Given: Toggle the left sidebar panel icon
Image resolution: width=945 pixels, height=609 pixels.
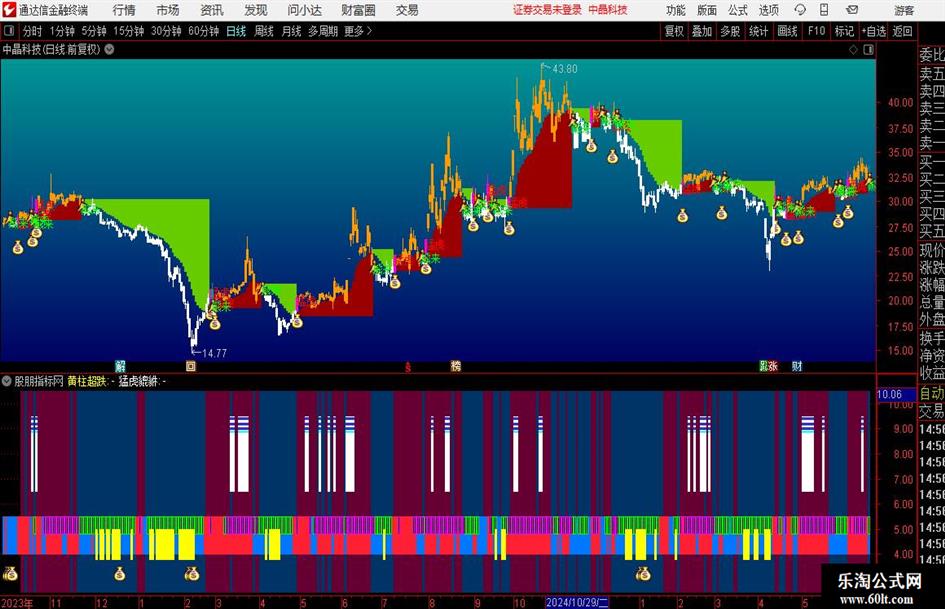Looking at the screenshot, I should (x=9, y=31).
